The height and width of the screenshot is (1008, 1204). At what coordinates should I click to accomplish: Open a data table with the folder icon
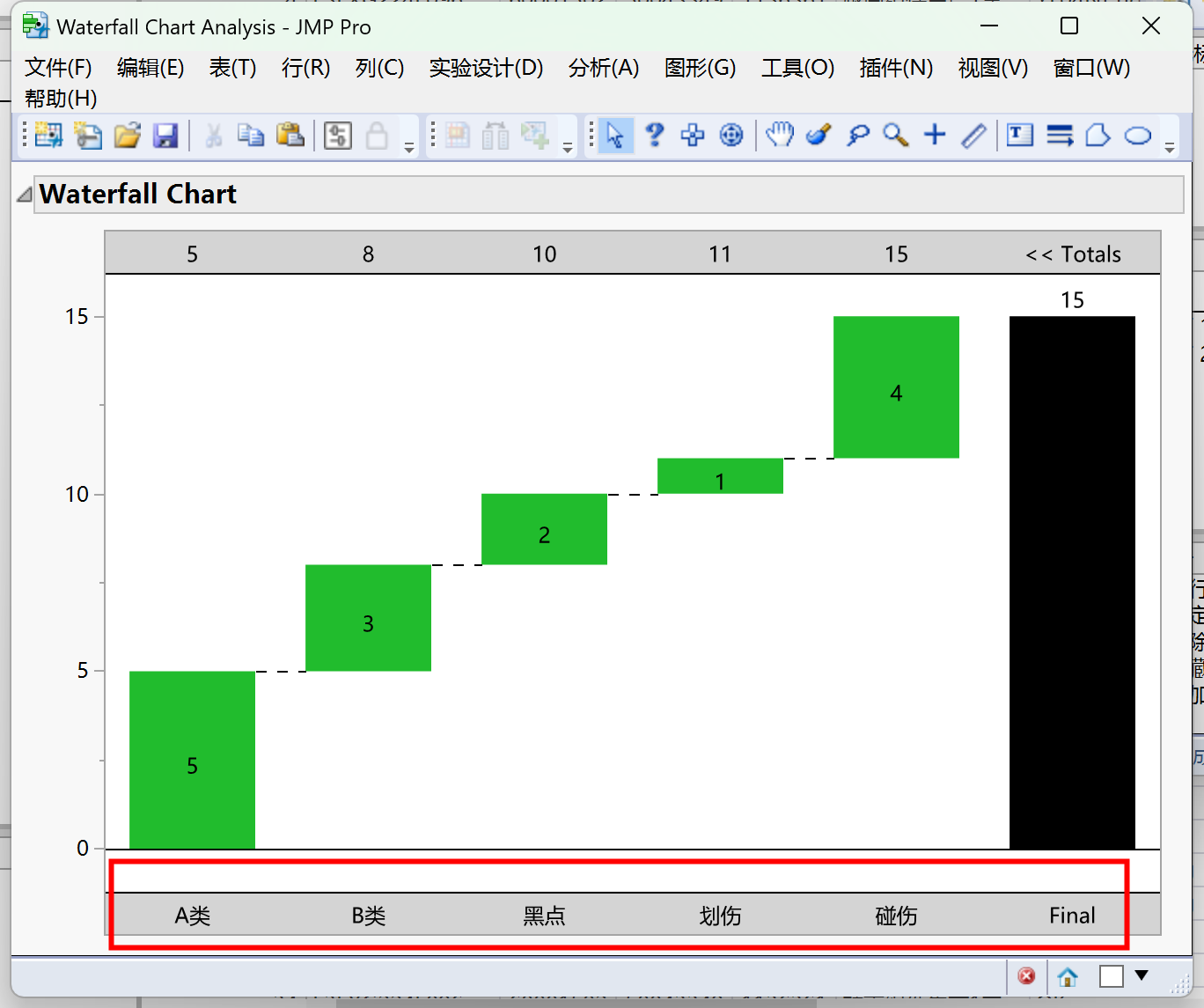pos(127,135)
